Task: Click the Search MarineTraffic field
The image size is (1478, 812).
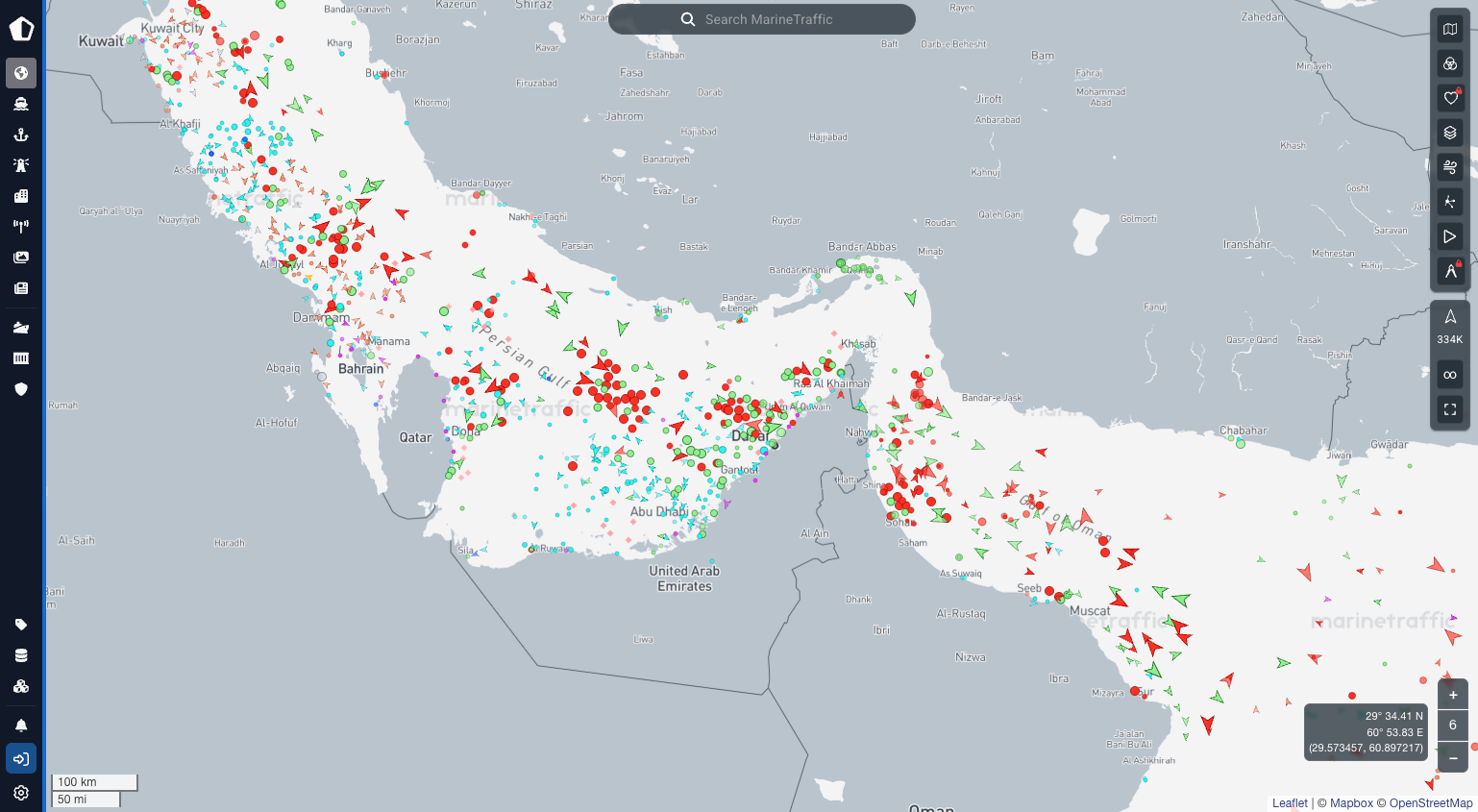Action: 762,19
